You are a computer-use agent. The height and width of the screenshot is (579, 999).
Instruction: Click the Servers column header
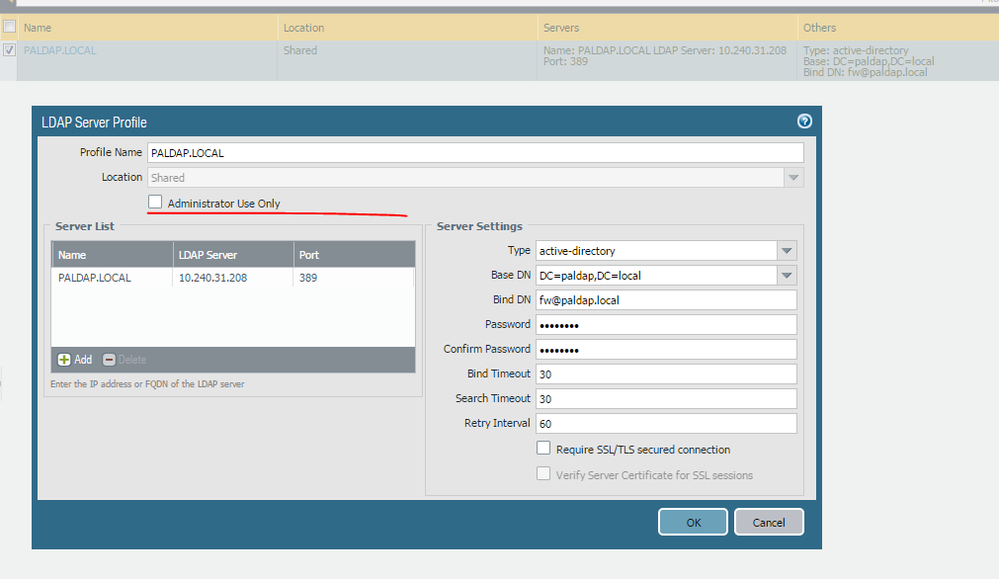point(561,27)
